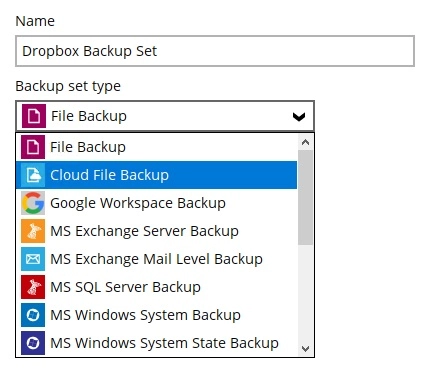430x380 pixels.
Task: Click the File Backup icon in combo box
Action: point(34,116)
